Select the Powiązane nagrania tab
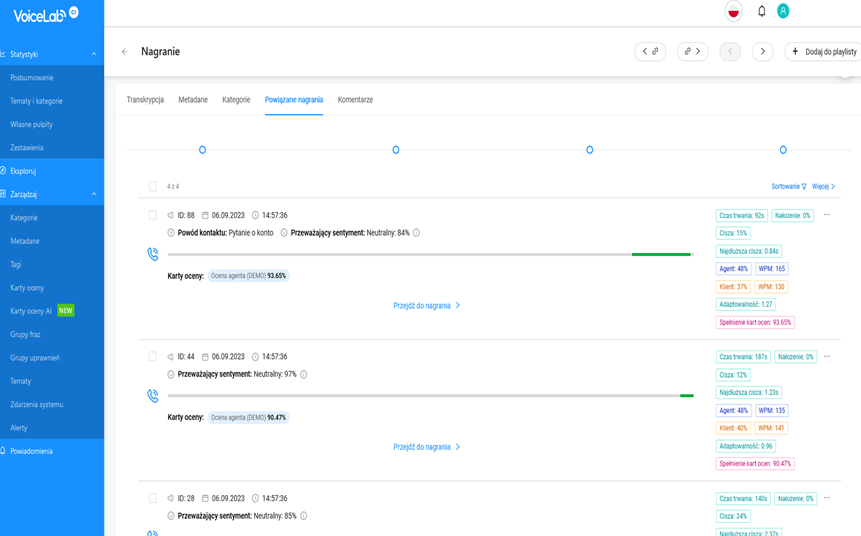 (294, 100)
